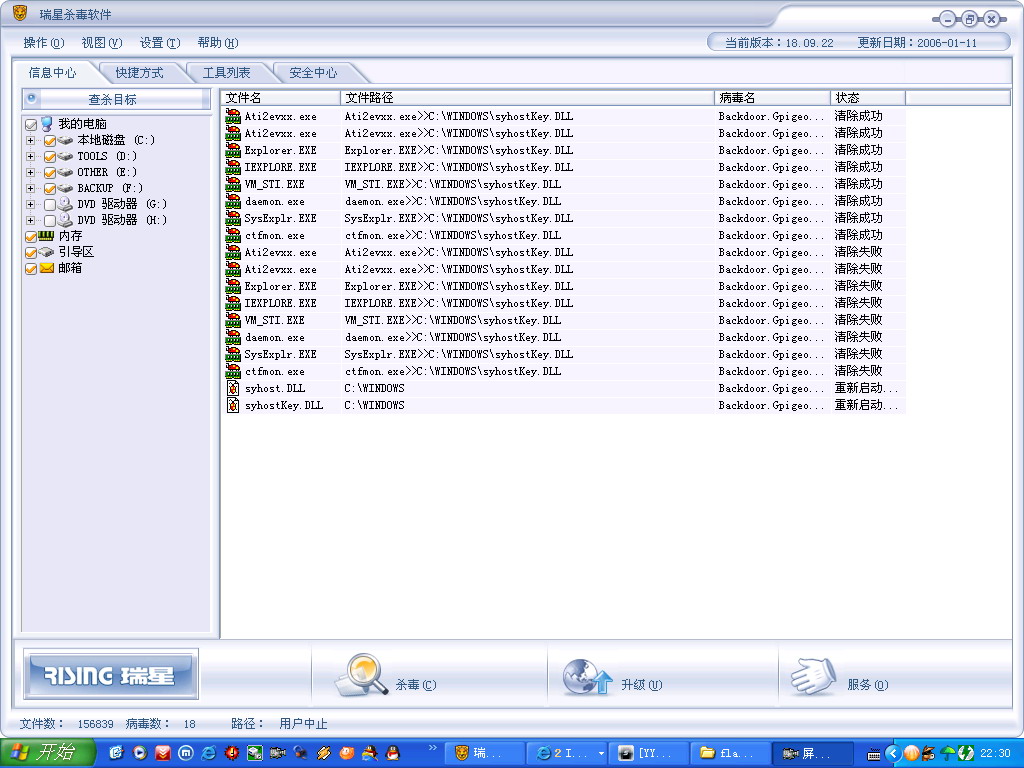
Task: Sort by 文件名 column header
Action: (x=281, y=97)
